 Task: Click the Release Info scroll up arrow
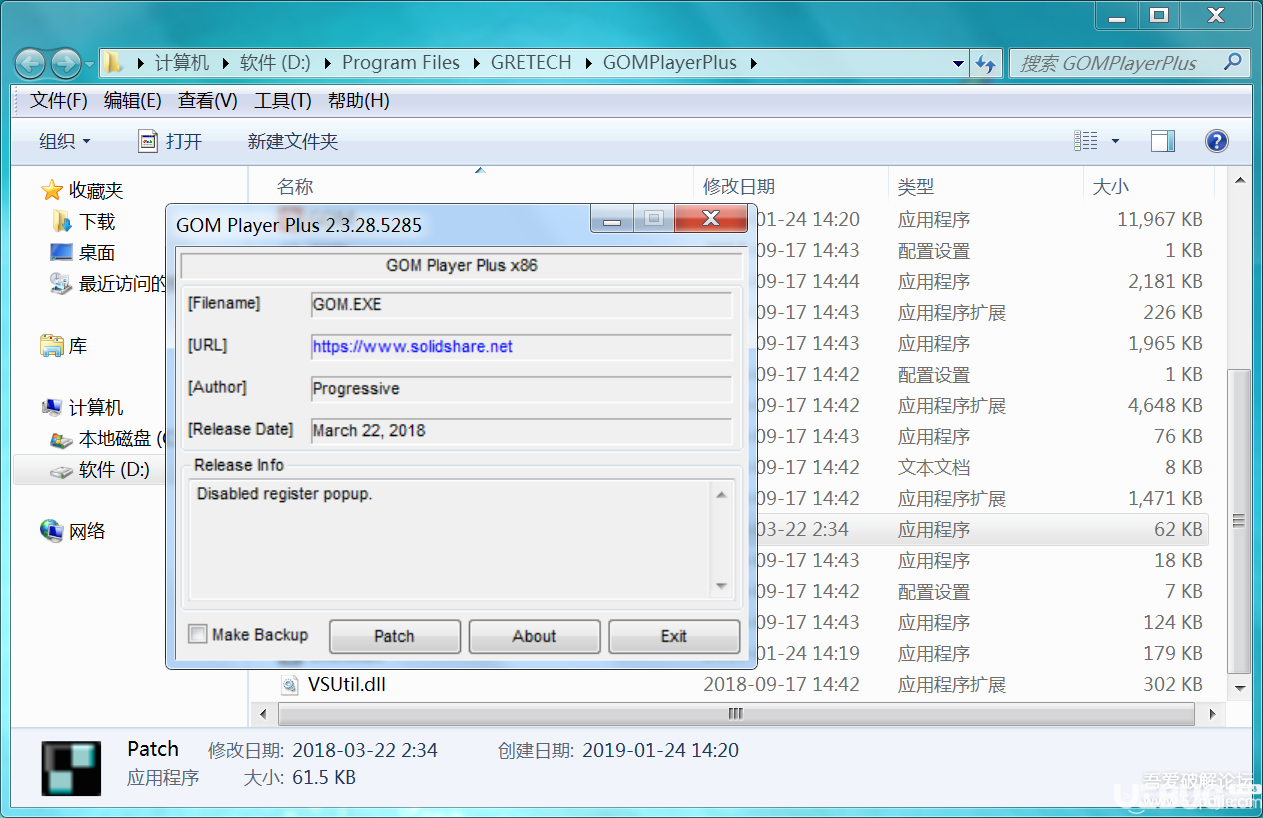point(721,494)
